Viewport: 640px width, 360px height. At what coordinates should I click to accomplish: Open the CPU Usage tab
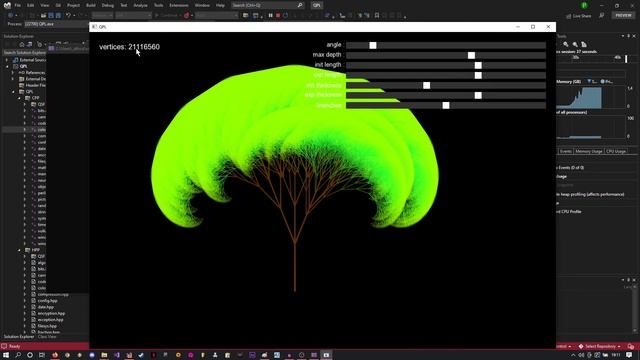click(x=616, y=151)
